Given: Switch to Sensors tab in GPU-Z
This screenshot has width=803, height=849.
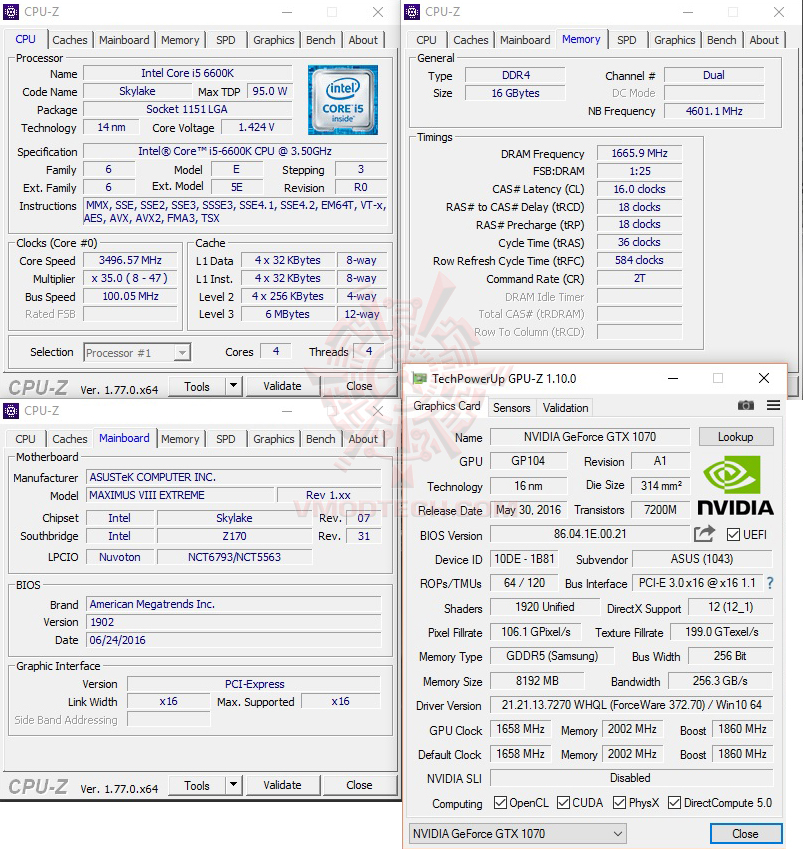Looking at the screenshot, I should click(x=511, y=408).
